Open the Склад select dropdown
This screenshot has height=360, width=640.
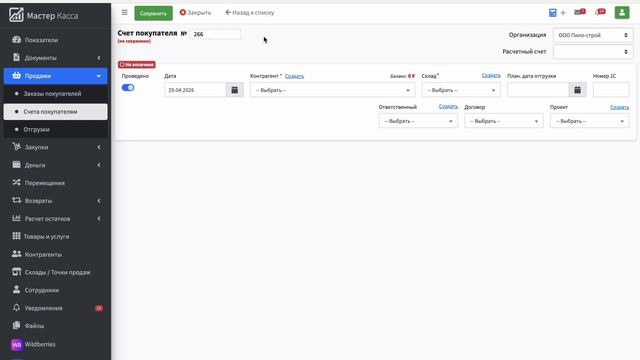pos(461,90)
